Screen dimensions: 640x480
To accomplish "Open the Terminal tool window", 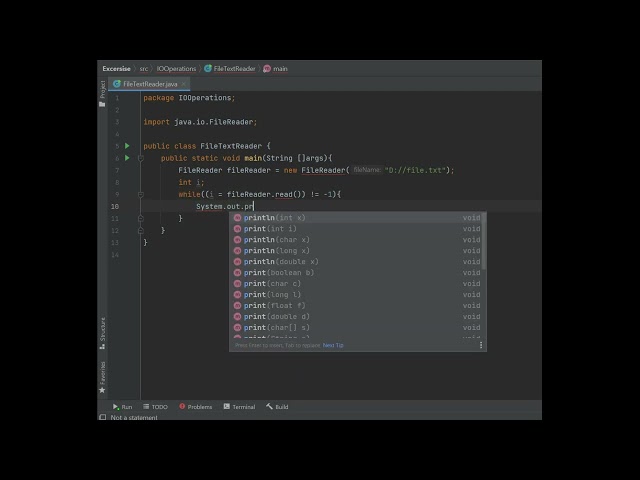I will [239, 407].
